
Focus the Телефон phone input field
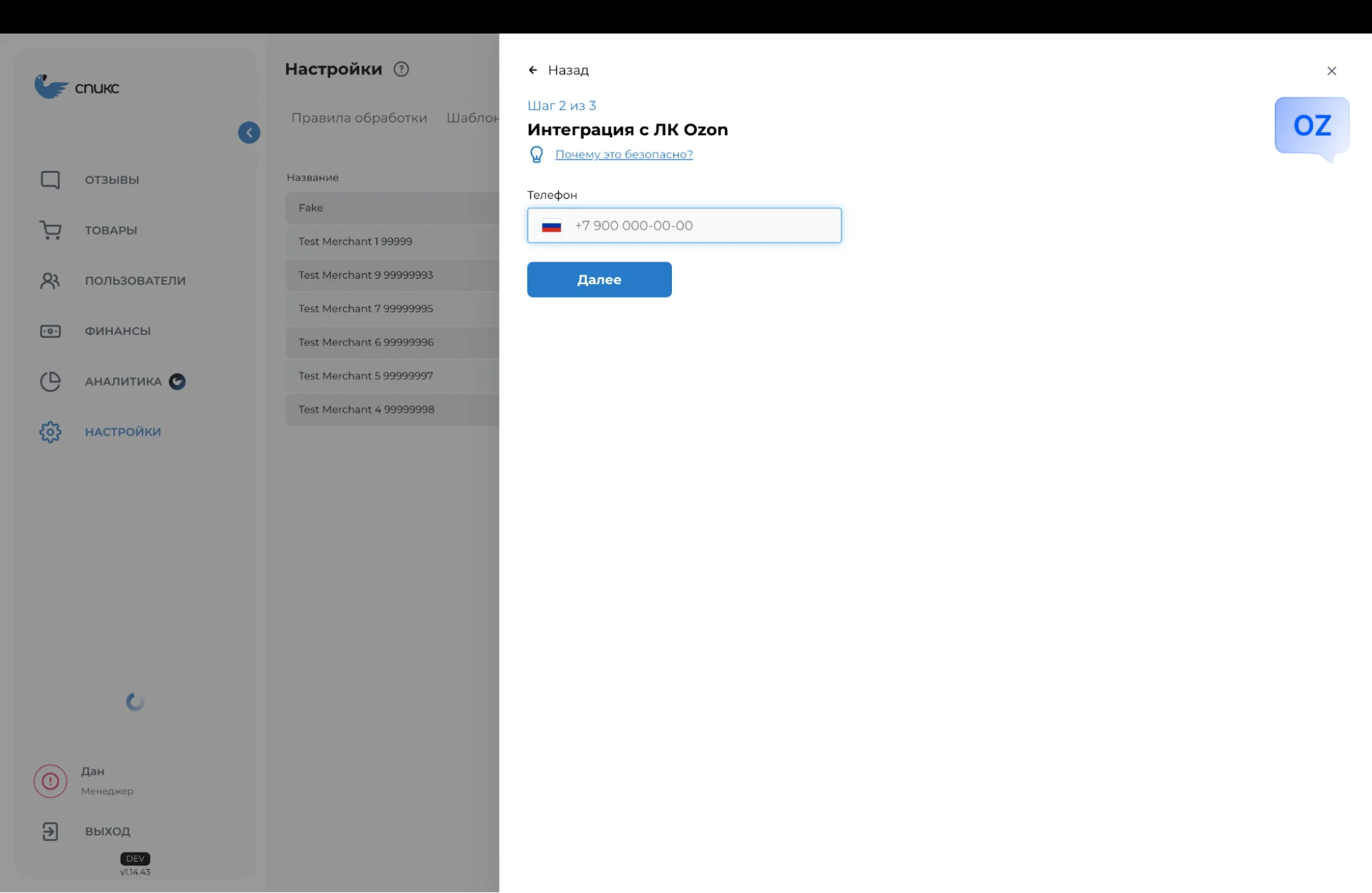click(684, 225)
